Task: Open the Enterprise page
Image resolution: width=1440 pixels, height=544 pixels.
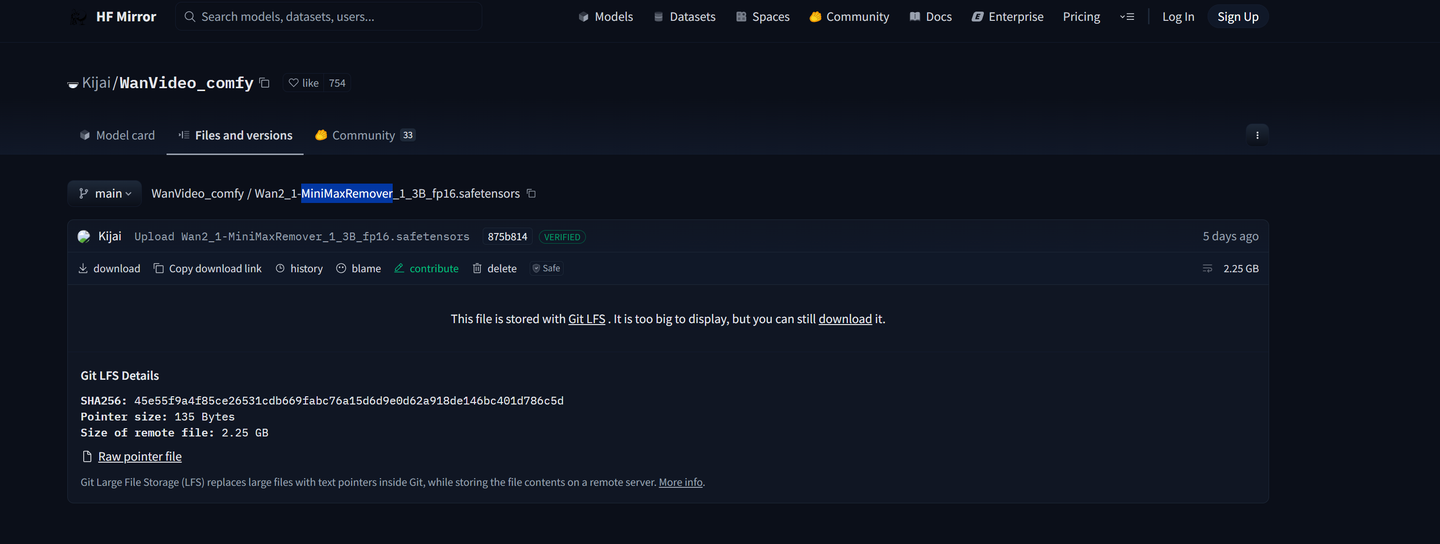Action: [x=1007, y=17]
